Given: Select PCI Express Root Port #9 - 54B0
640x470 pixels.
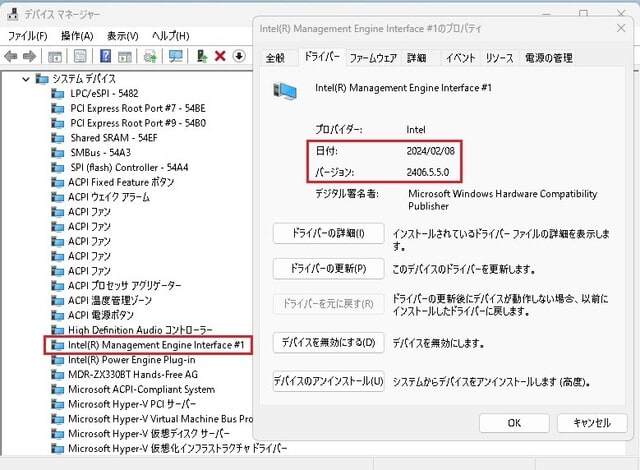Looking at the screenshot, I should point(138,123).
